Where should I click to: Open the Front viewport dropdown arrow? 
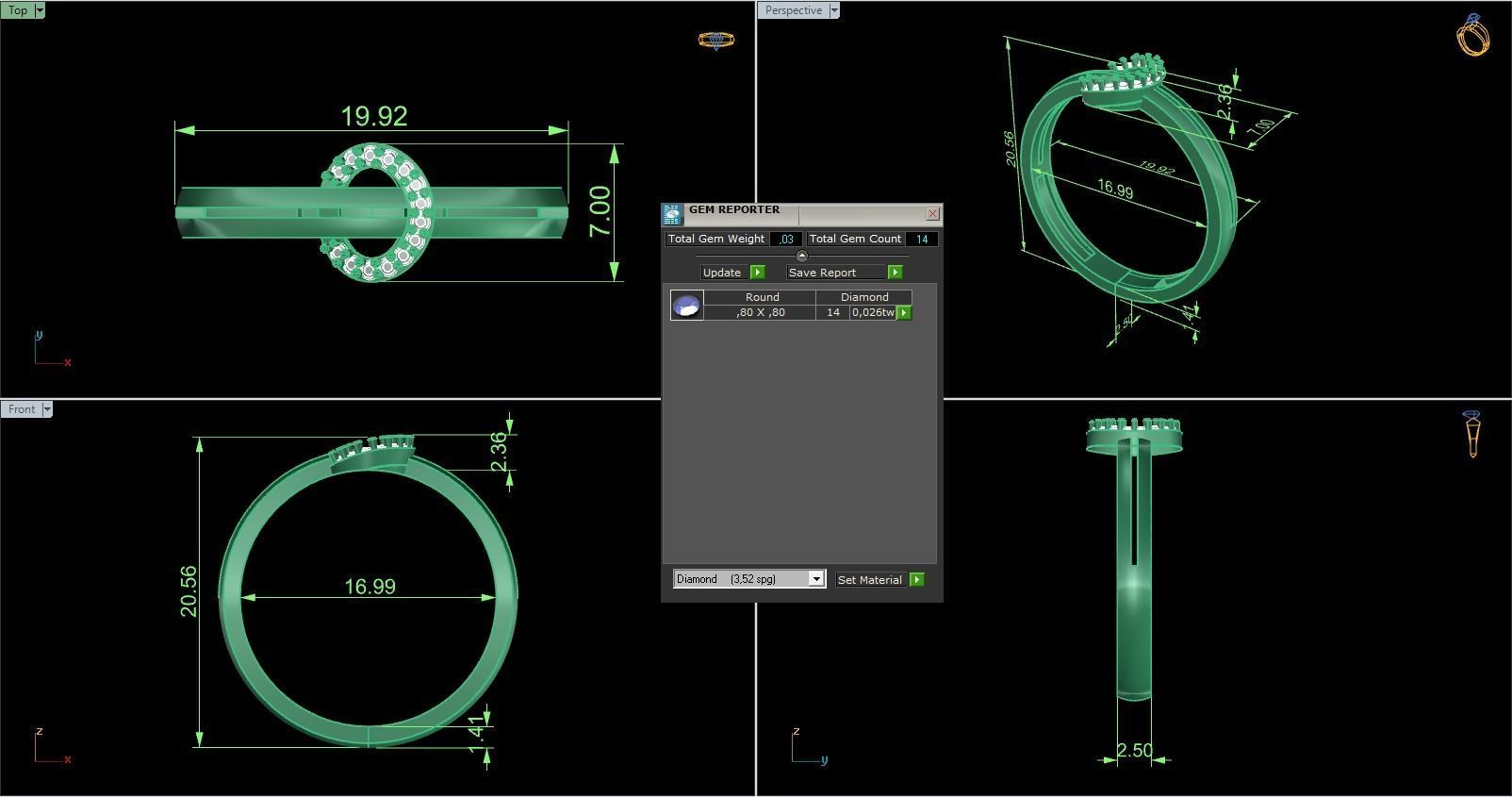point(47,409)
